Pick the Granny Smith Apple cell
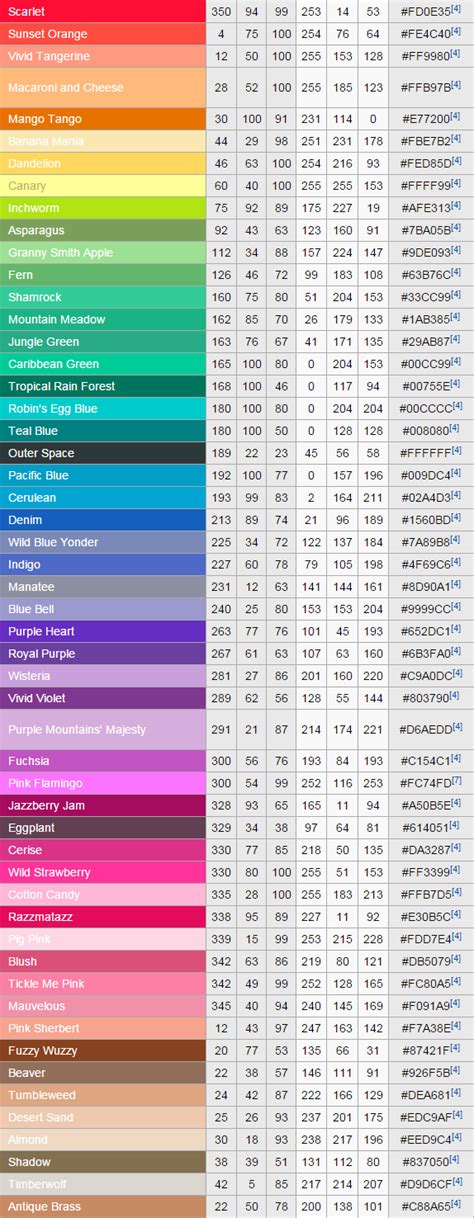The image size is (474, 1218). coord(103,252)
